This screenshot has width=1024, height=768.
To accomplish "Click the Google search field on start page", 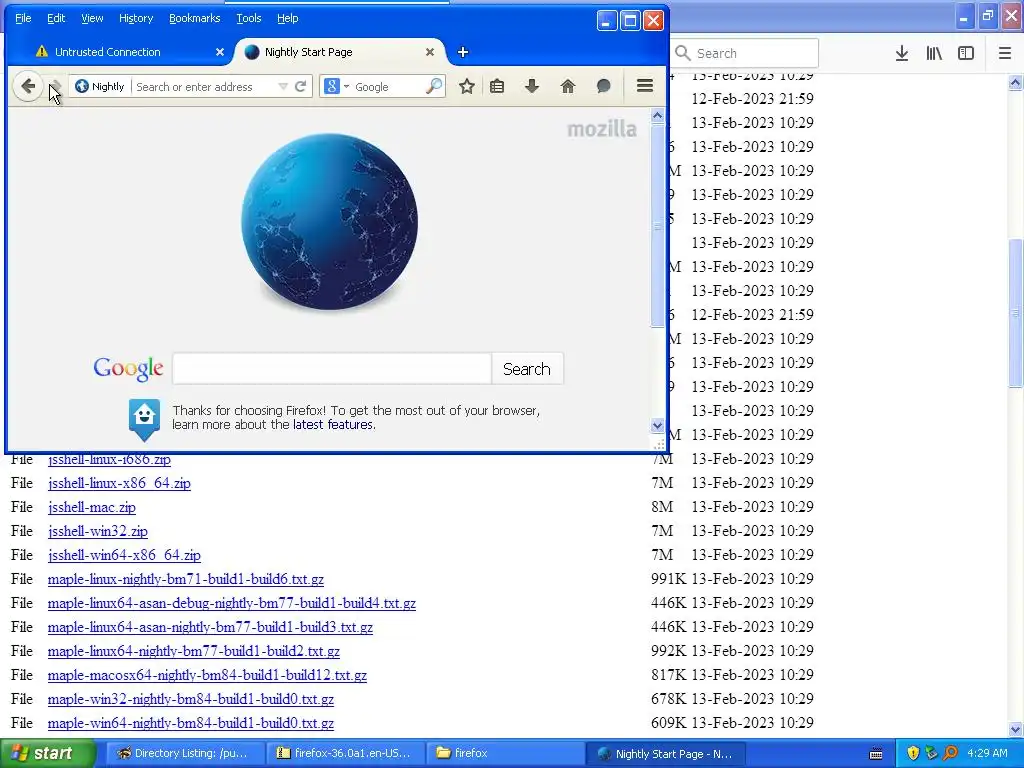I will (332, 369).
